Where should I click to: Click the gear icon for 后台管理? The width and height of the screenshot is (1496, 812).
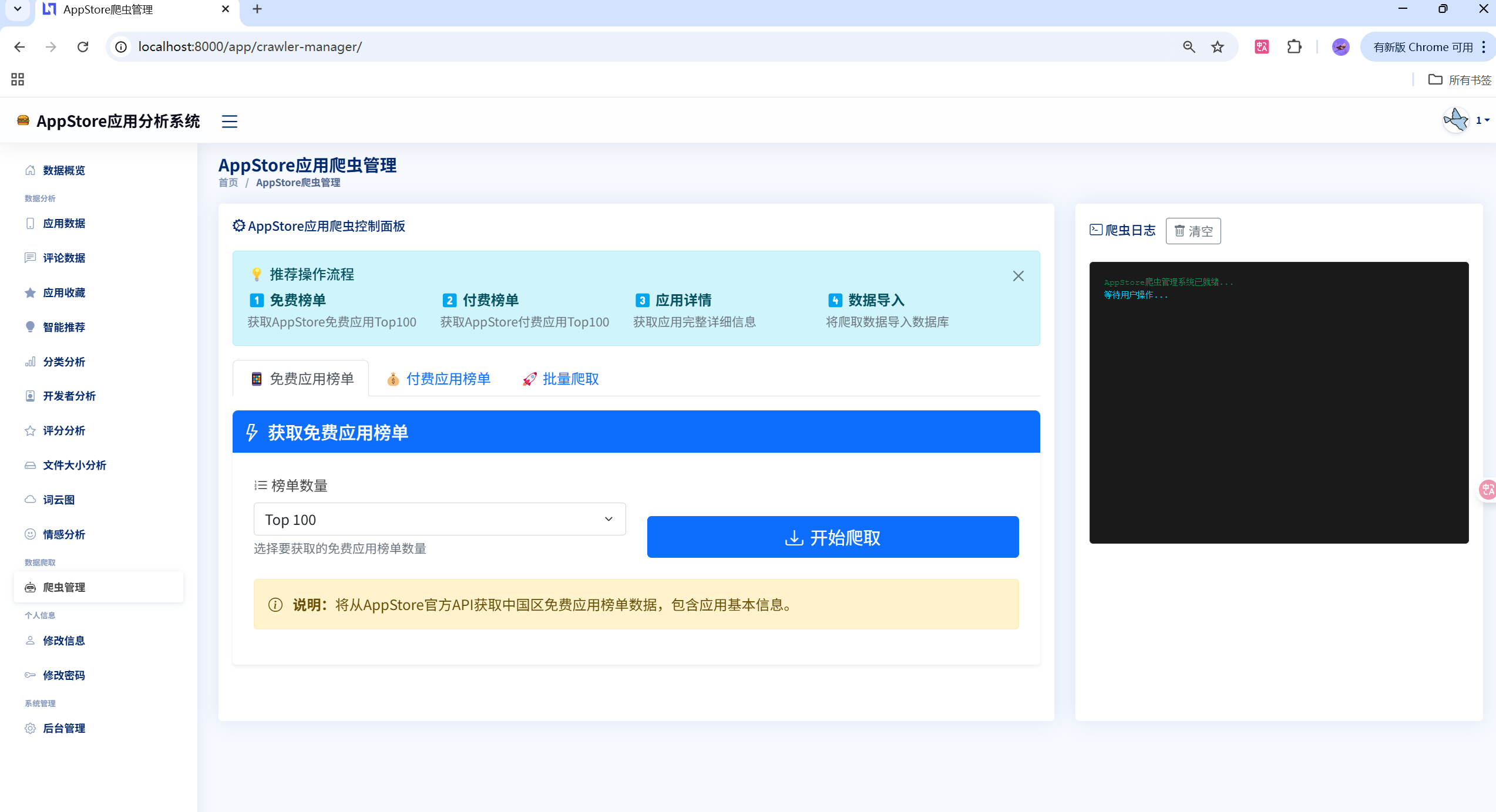[x=30, y=728]
